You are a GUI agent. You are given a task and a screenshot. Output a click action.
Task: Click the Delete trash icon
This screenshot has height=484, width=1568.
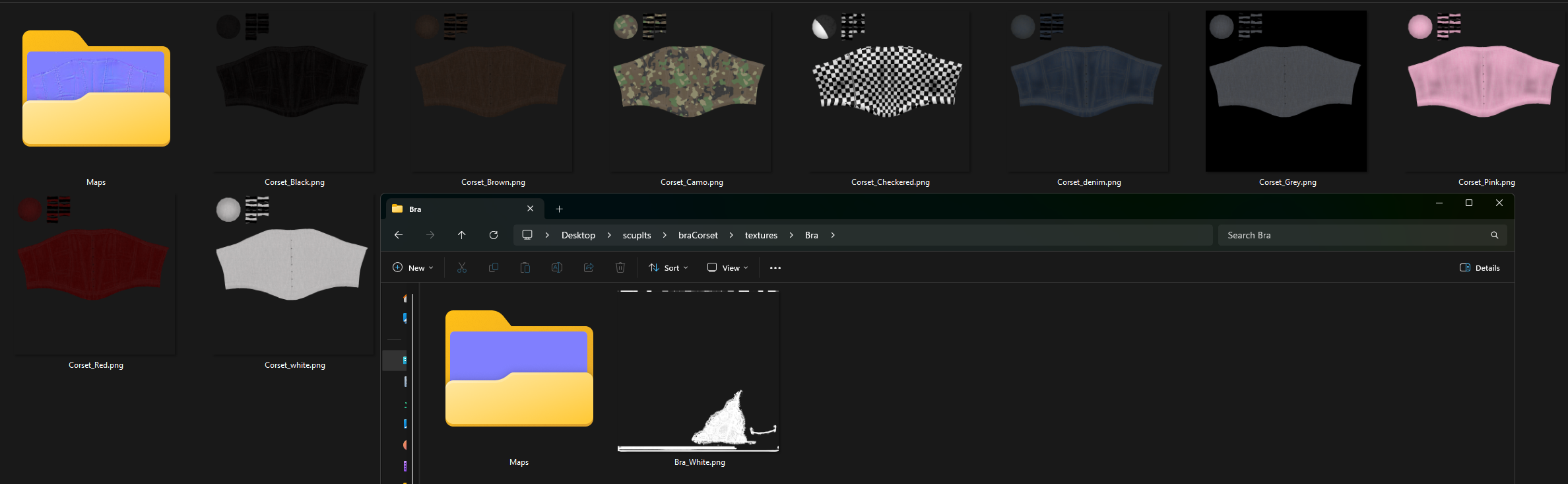point(620,267)
